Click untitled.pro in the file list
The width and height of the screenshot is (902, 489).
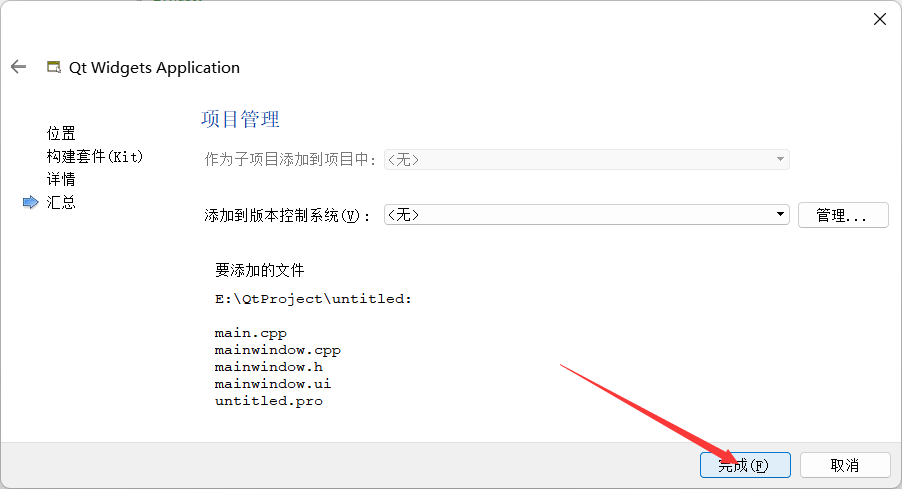pyautogui.click(x=269, y=401)
